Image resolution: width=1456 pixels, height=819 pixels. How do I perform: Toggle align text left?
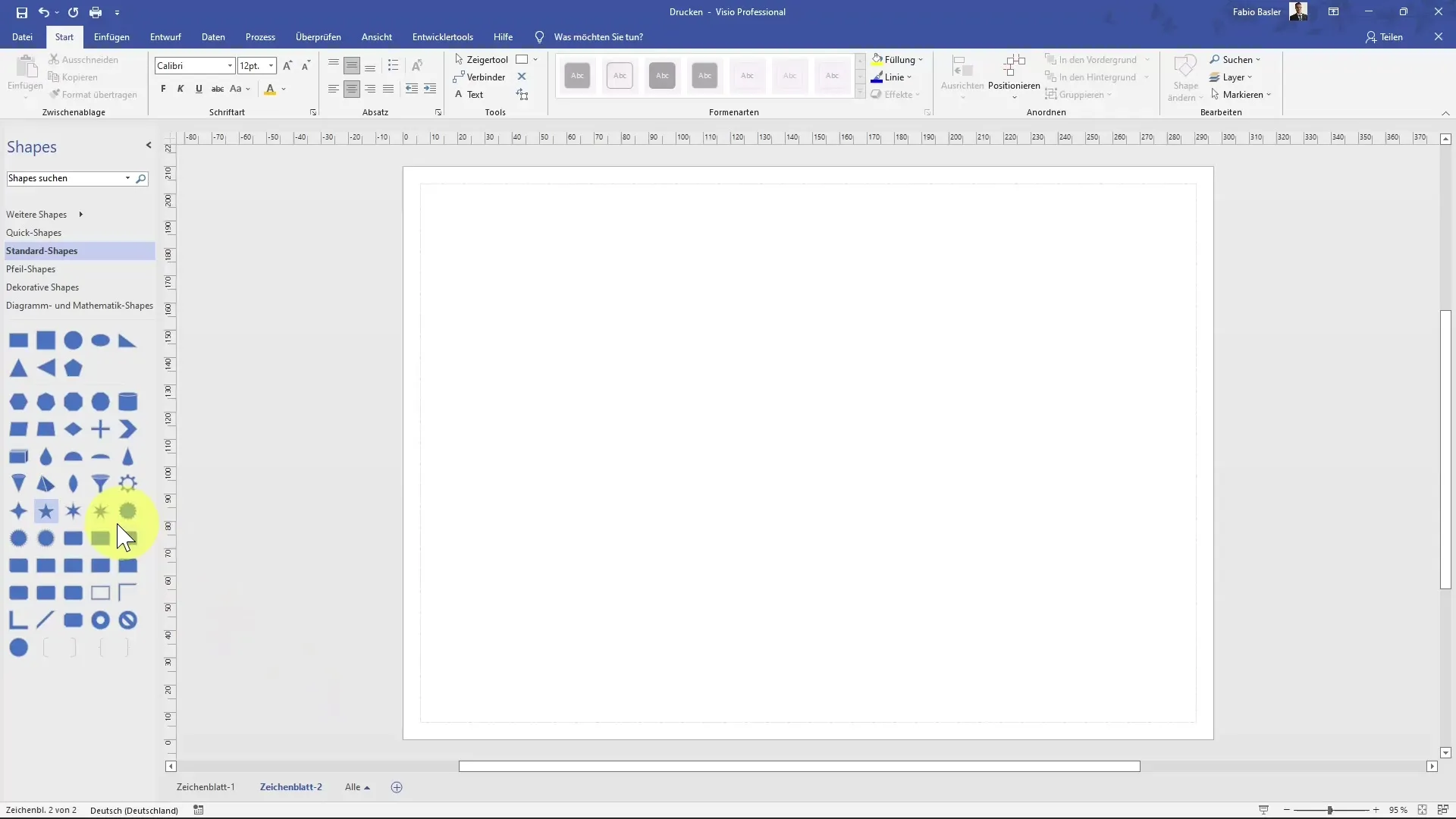click(334, 89)
